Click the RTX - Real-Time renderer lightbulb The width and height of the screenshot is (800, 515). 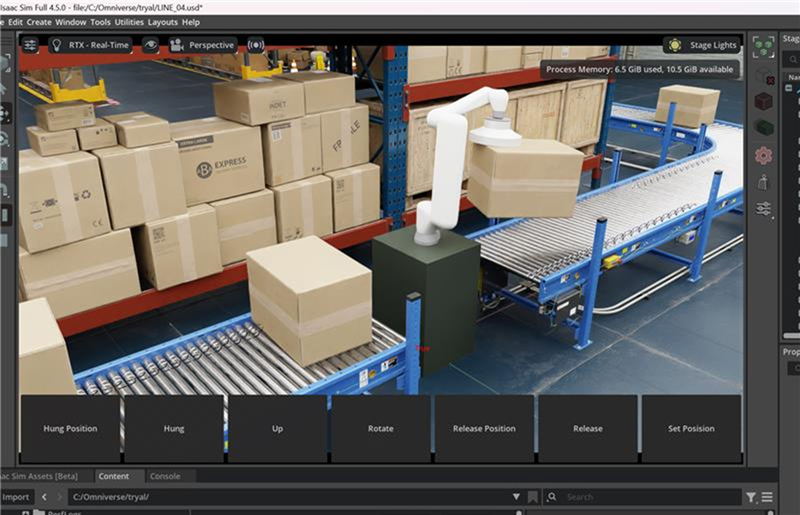[x=59, y=45]
